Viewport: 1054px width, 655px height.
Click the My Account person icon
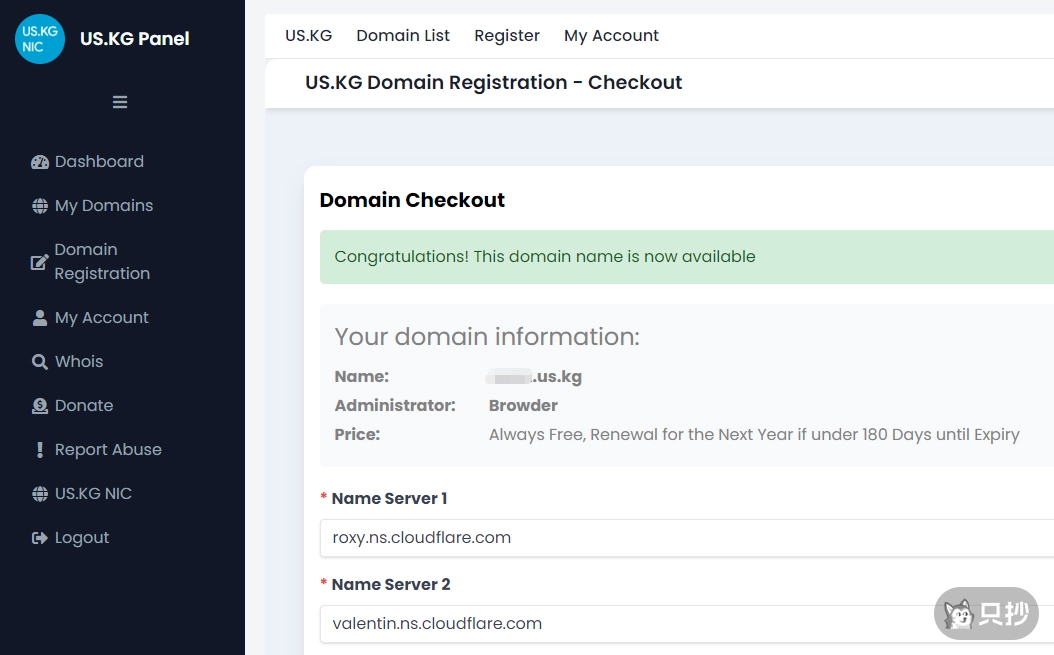40,318
